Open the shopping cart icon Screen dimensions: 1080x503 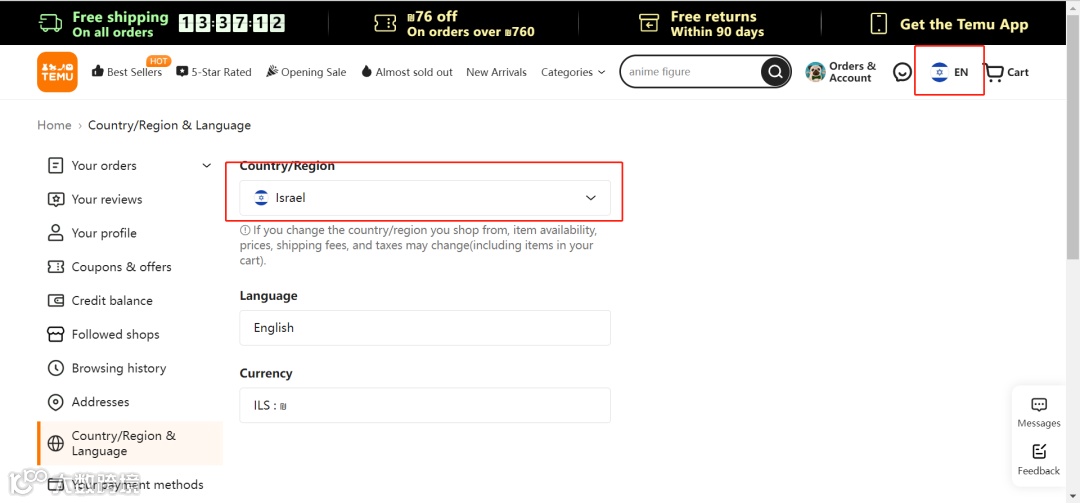click(994, 72)
